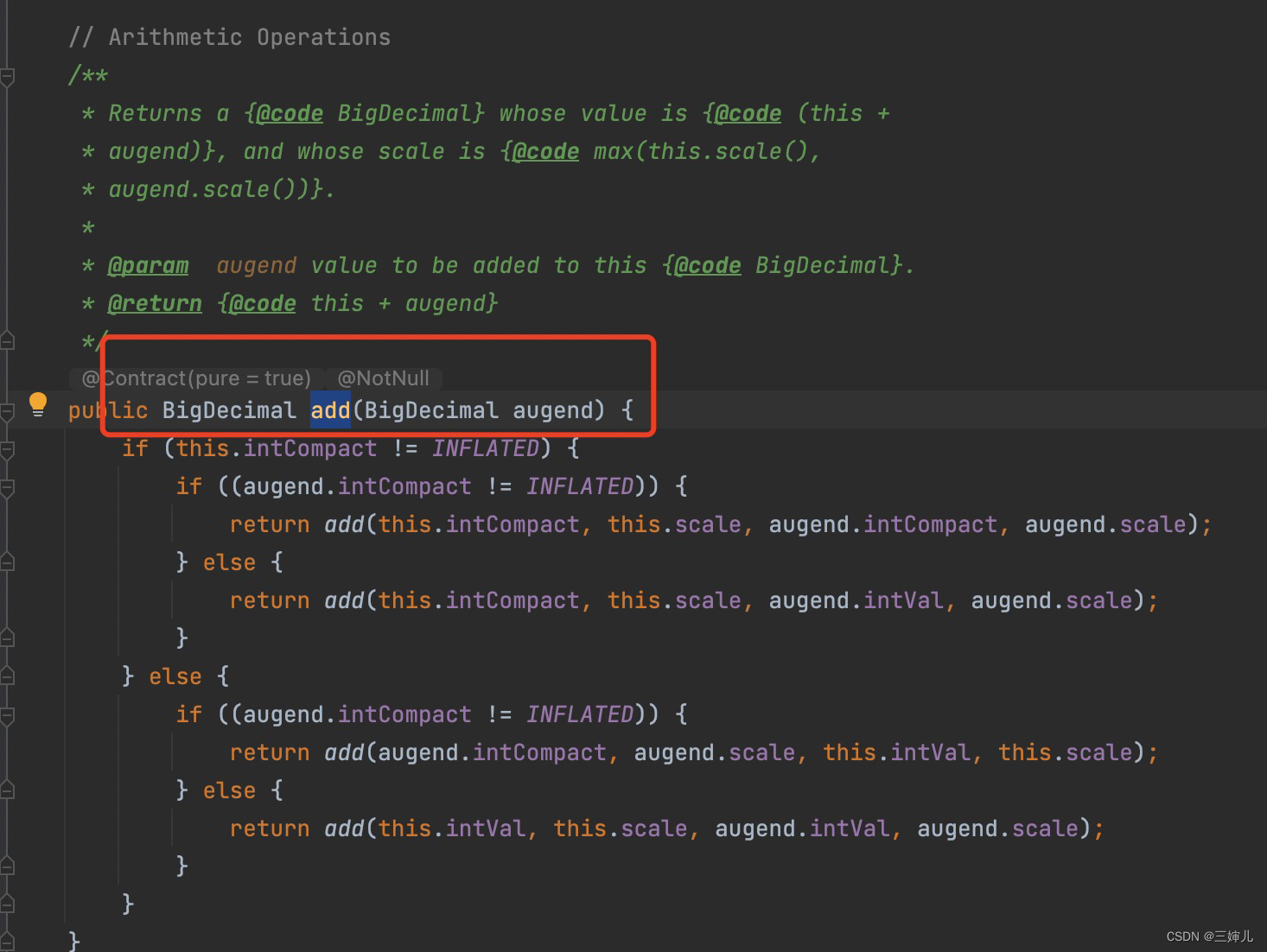
Task: Click "value to be added to this" text
Action: coord(479,265)
